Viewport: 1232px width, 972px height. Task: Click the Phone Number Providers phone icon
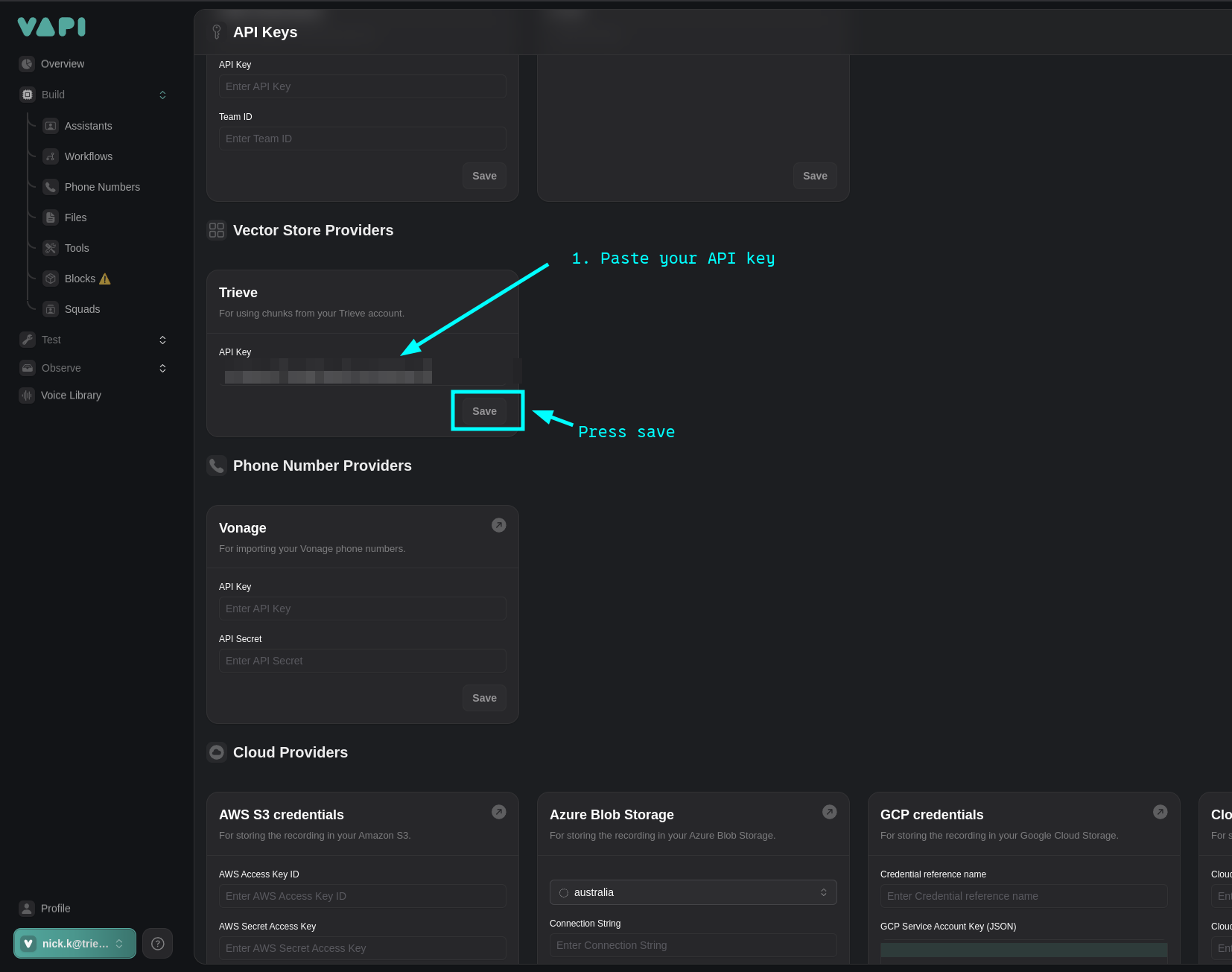click(x=217, y=466)
